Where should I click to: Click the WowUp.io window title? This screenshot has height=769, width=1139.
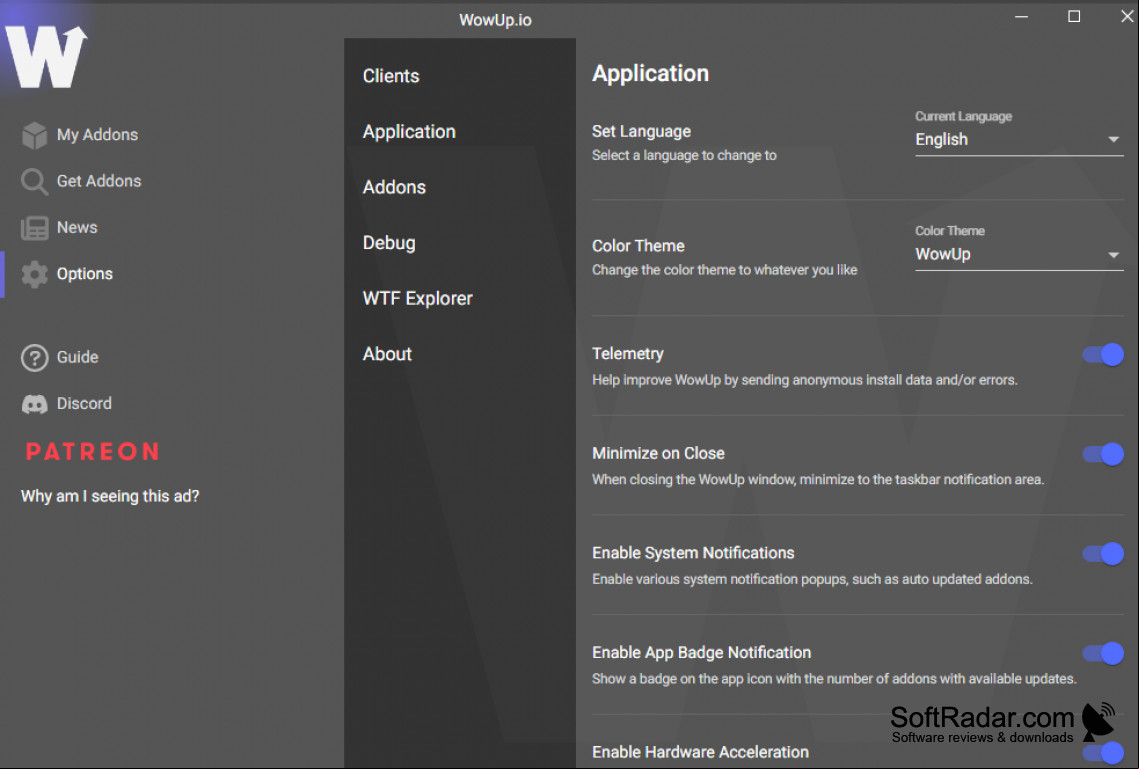tap(495, 20)
